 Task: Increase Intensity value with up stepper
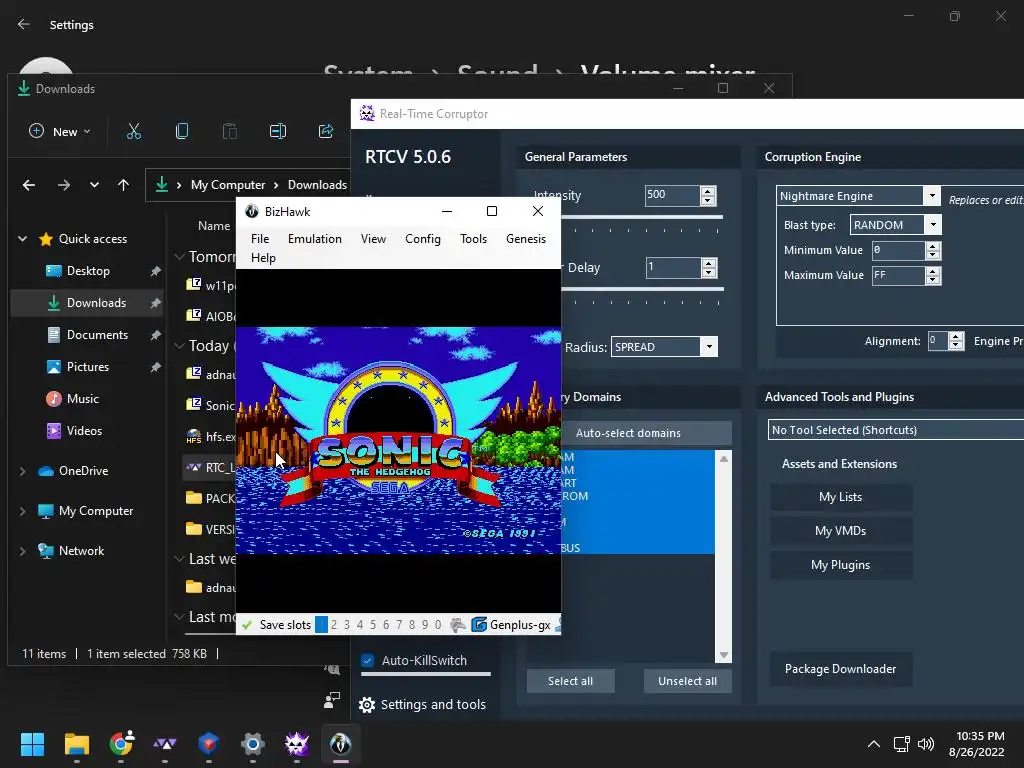point(708,191)
